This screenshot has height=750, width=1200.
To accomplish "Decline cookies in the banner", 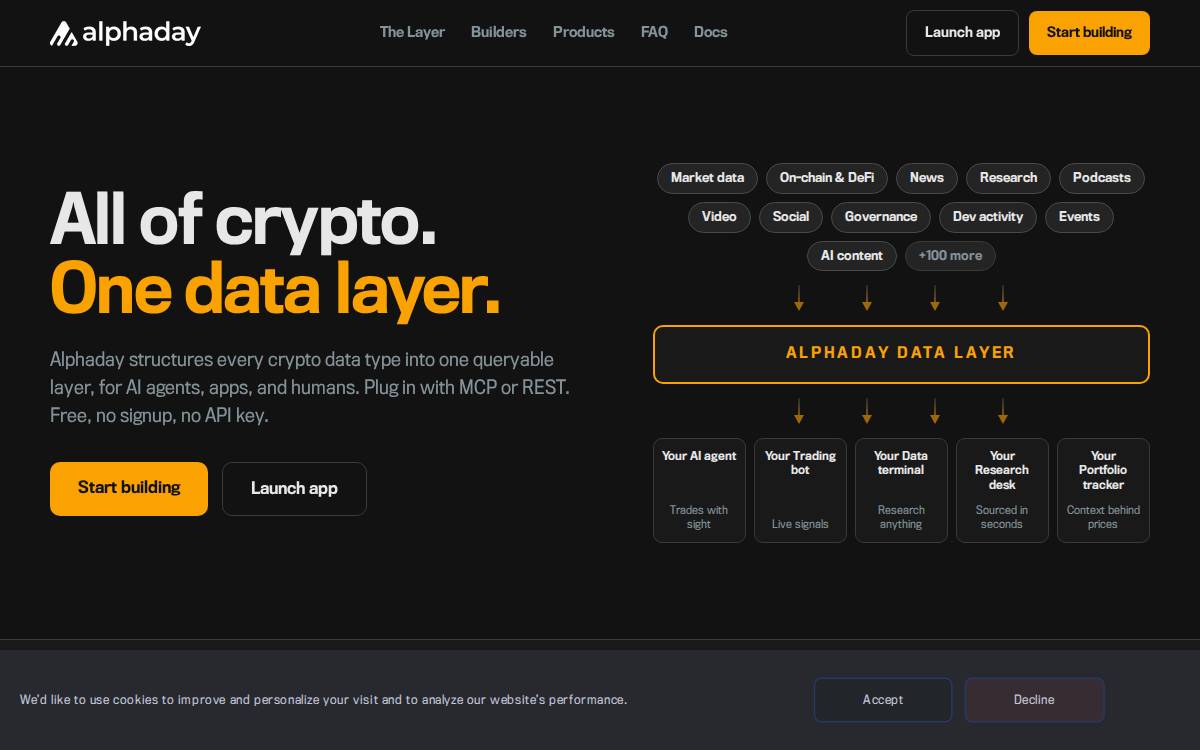I will point(1034,700).
